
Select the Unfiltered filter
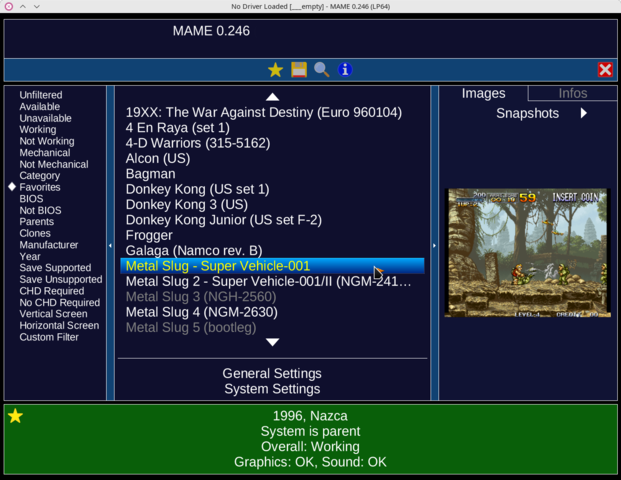point(41,95)
